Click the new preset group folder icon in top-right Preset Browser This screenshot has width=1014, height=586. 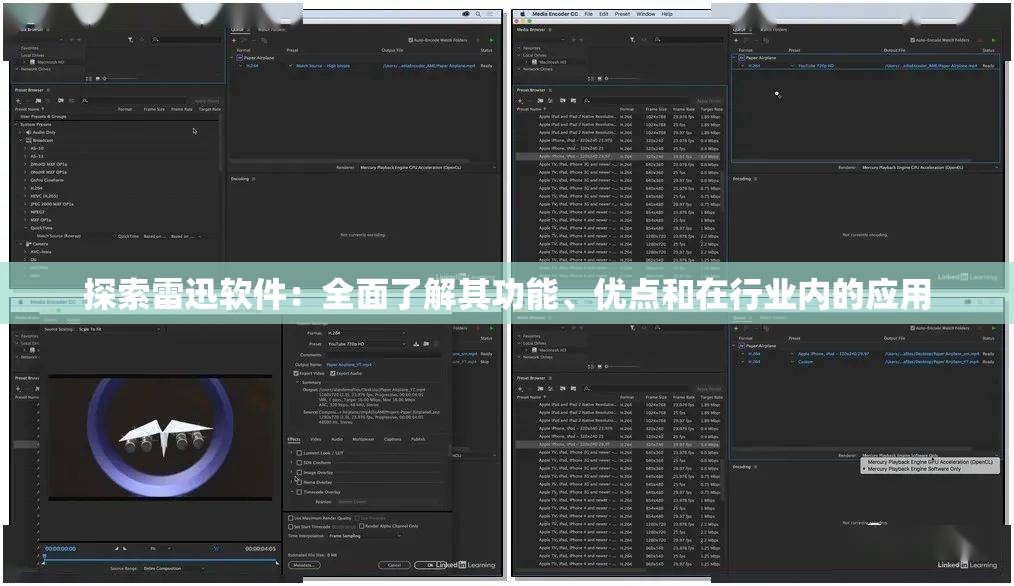pos(540,101)
